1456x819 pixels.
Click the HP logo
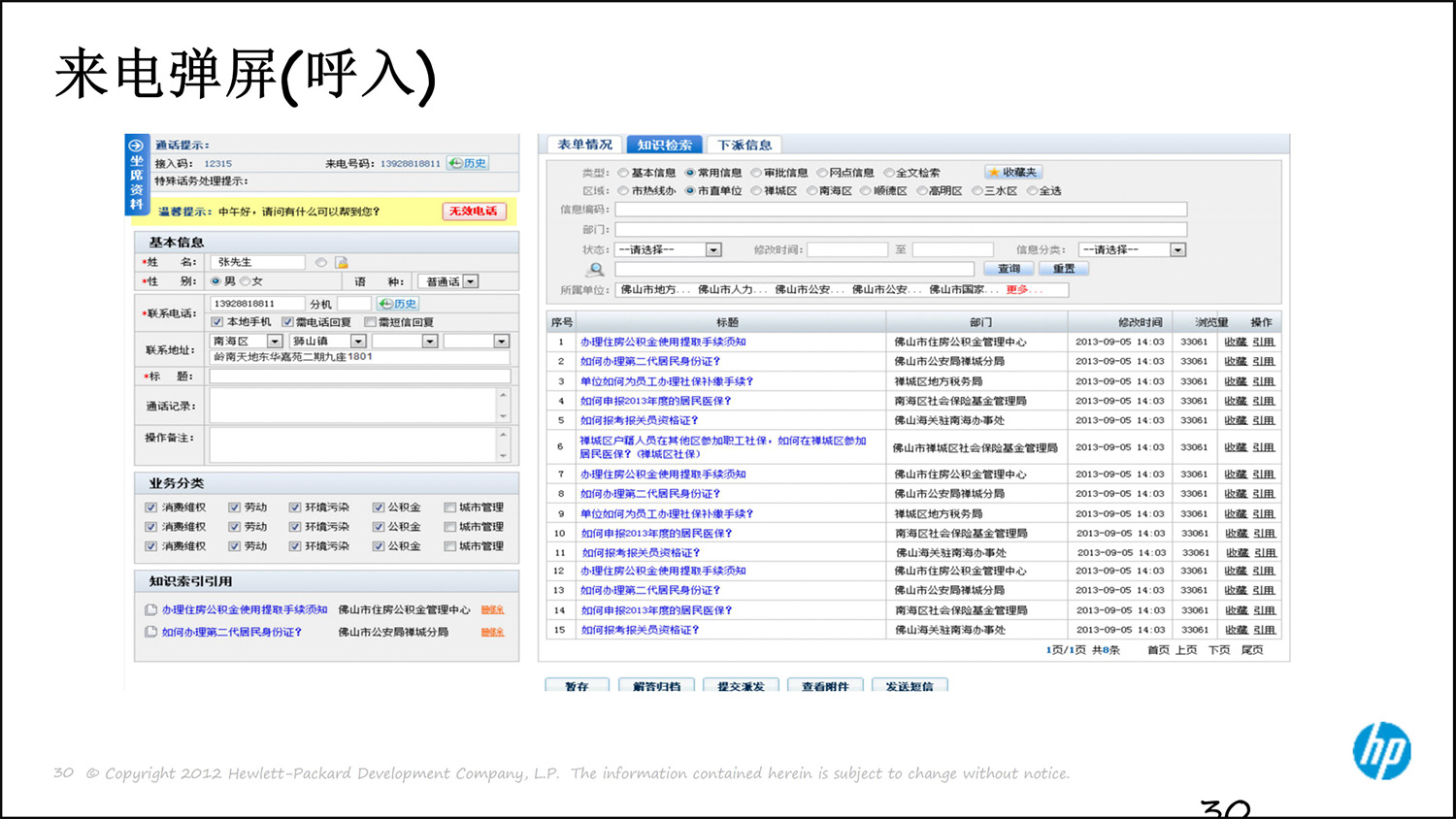click(x=1382, y=749)
